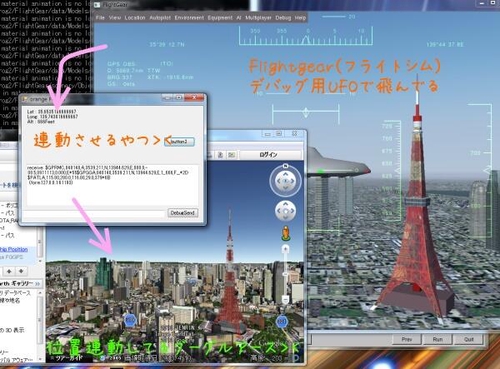Open the Autopilot menu in FlightGear
The image size is (500, 369).
pos(160,18)
